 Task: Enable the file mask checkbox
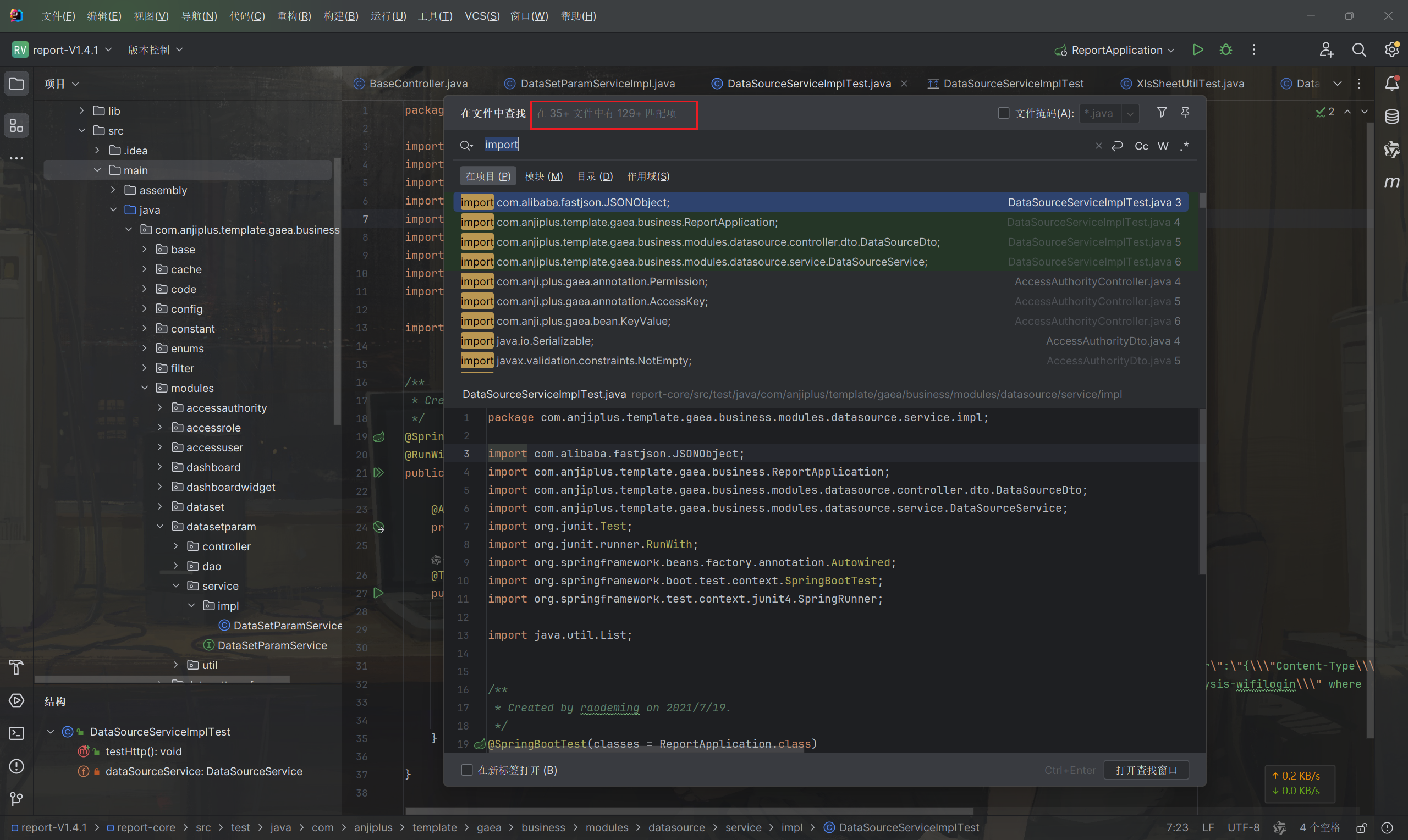click(1003, 113)
